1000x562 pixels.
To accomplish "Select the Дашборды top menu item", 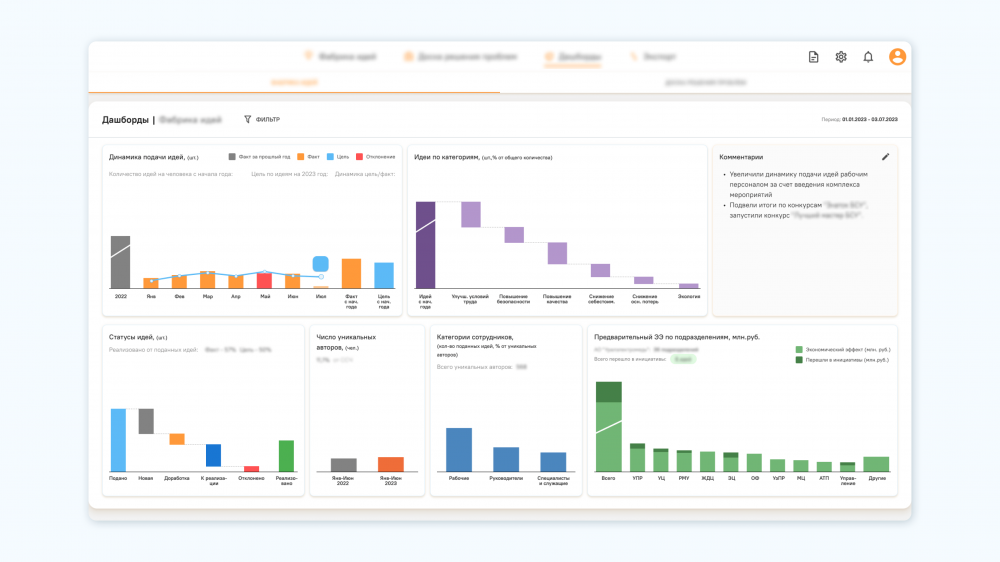I will (580, 57).
